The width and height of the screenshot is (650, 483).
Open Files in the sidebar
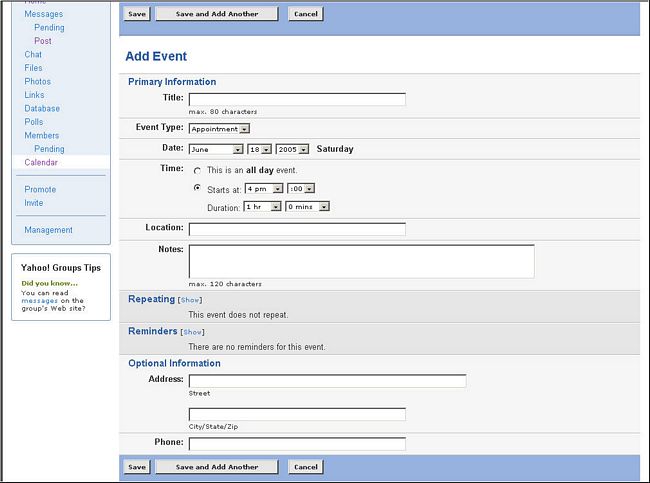(x=33, y=68)
